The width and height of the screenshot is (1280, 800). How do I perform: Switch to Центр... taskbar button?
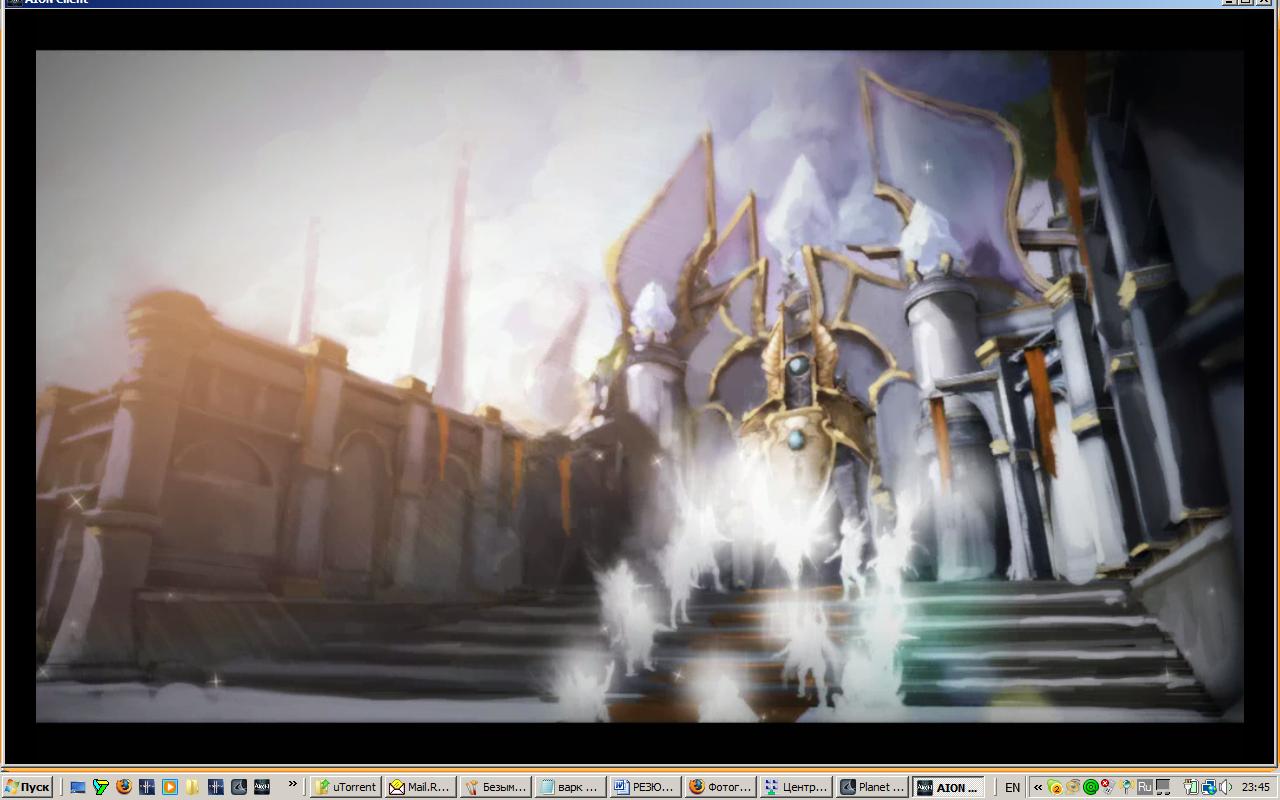coord(794,787)
